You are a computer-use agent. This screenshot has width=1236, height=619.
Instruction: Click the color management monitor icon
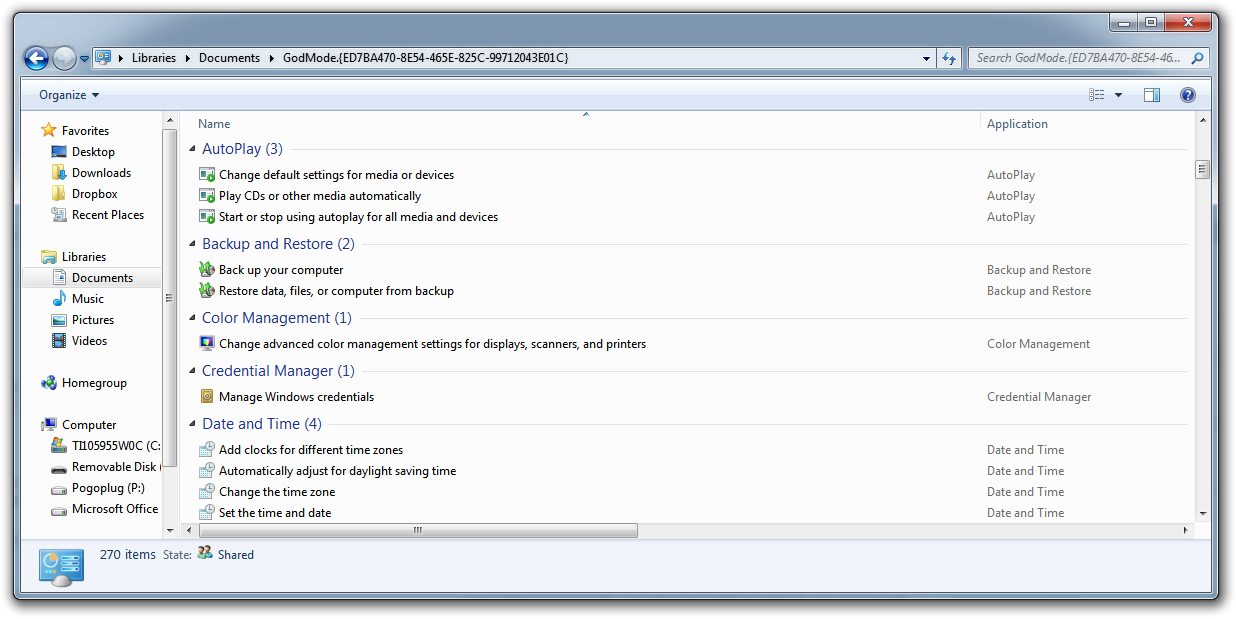point(207,344)
